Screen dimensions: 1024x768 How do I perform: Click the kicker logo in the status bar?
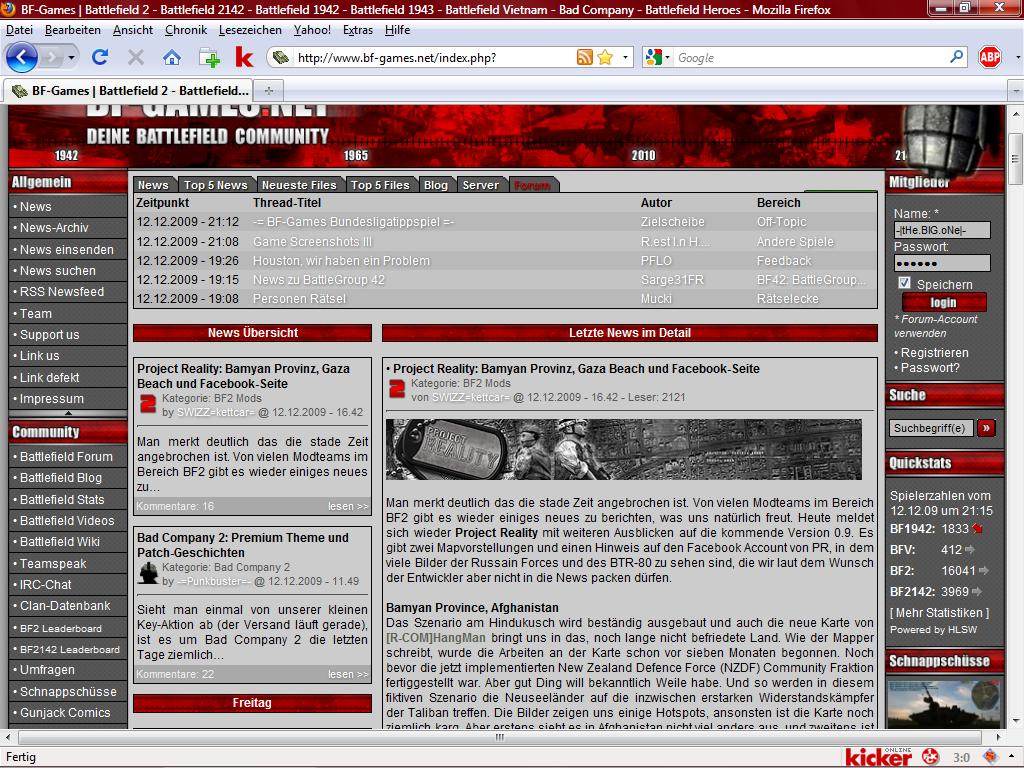878,757
